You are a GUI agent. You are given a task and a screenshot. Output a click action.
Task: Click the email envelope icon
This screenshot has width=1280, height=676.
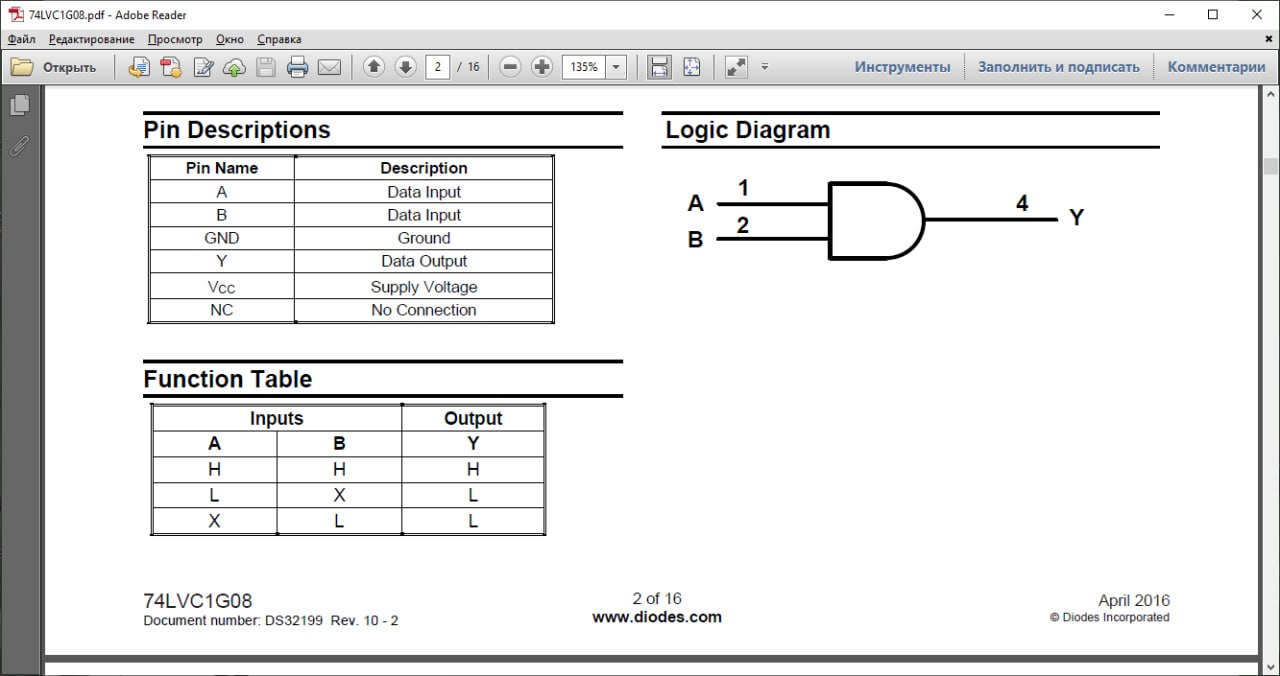point(329,67)
